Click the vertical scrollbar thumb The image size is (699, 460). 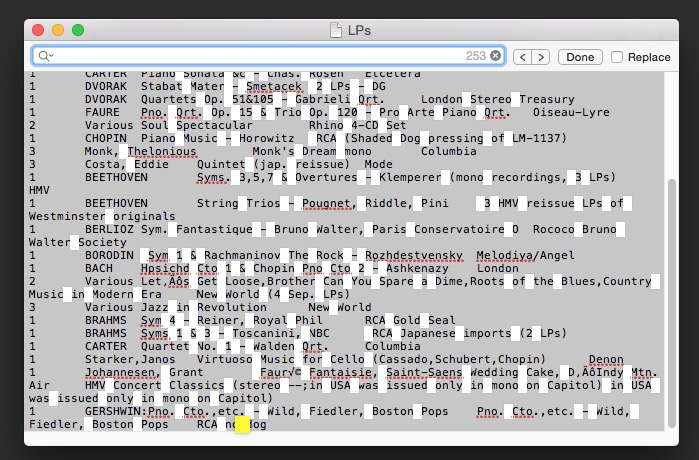point(671,303)
